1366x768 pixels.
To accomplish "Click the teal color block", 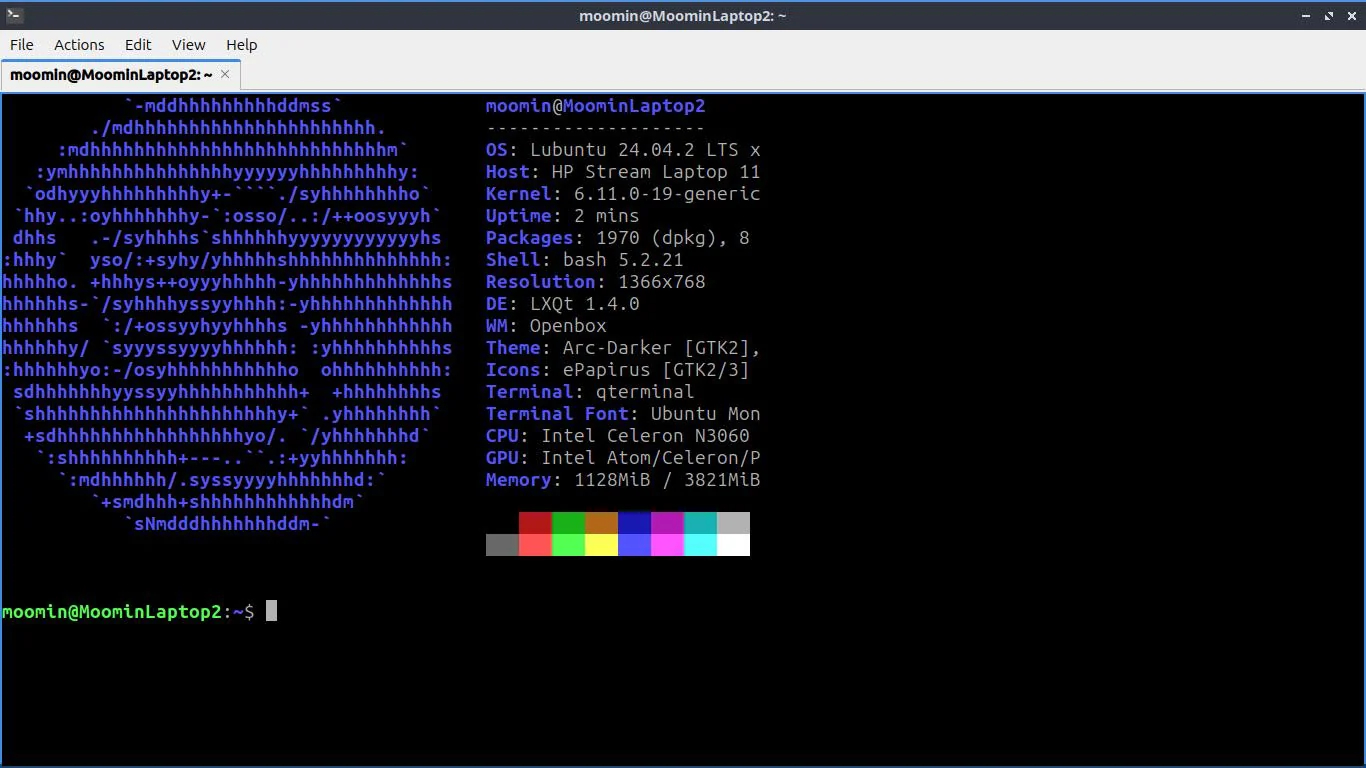I will (x=700, y=523).
